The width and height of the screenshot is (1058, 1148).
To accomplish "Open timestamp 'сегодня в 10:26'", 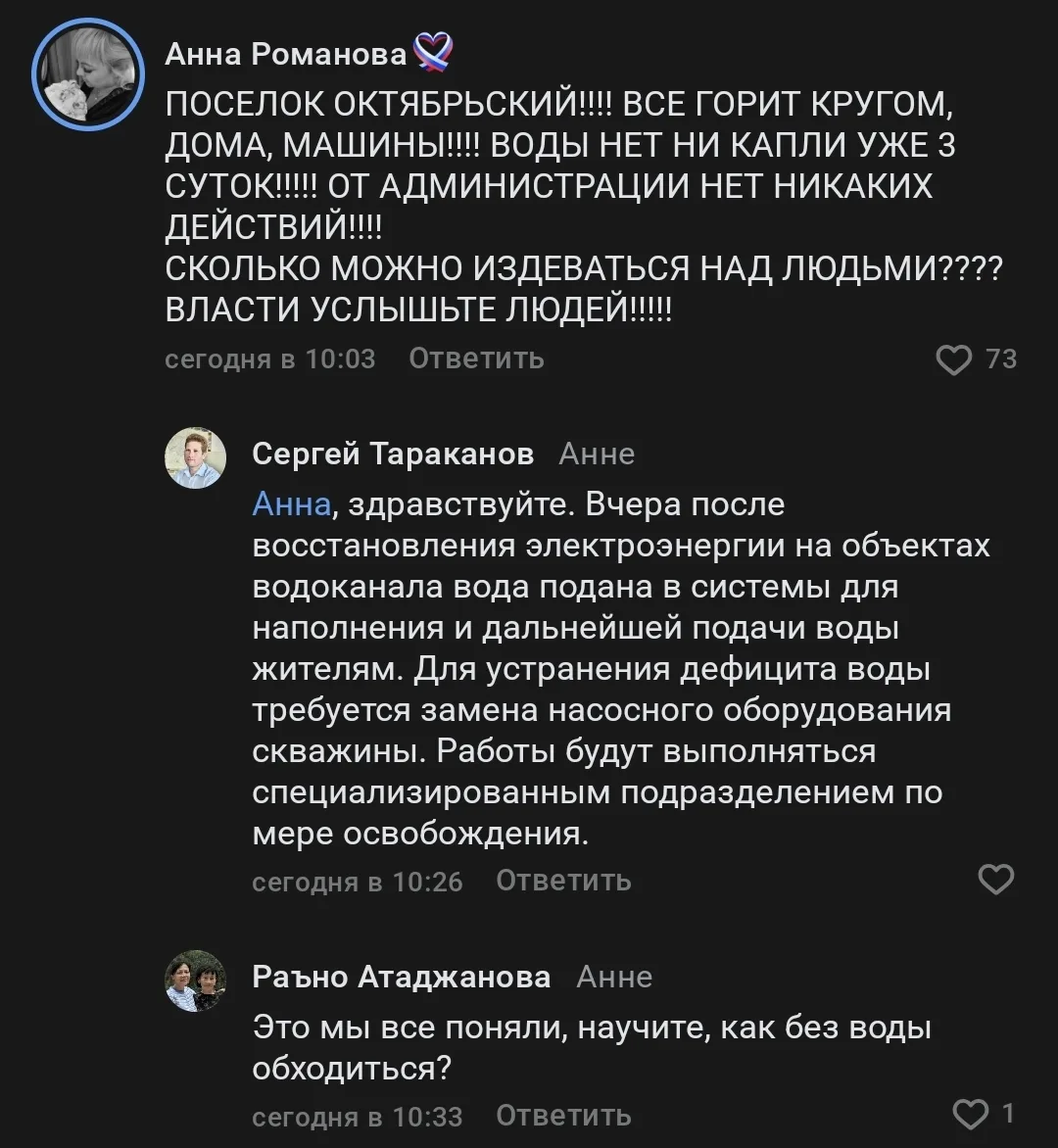I will (358, 882).
